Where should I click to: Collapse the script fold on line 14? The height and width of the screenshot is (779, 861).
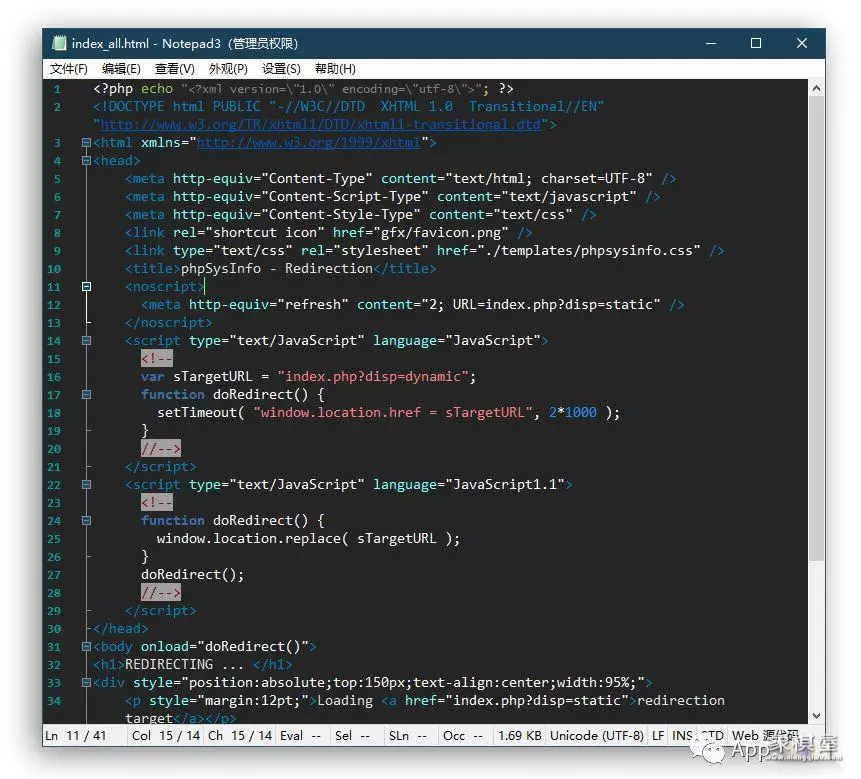point(86,341)
